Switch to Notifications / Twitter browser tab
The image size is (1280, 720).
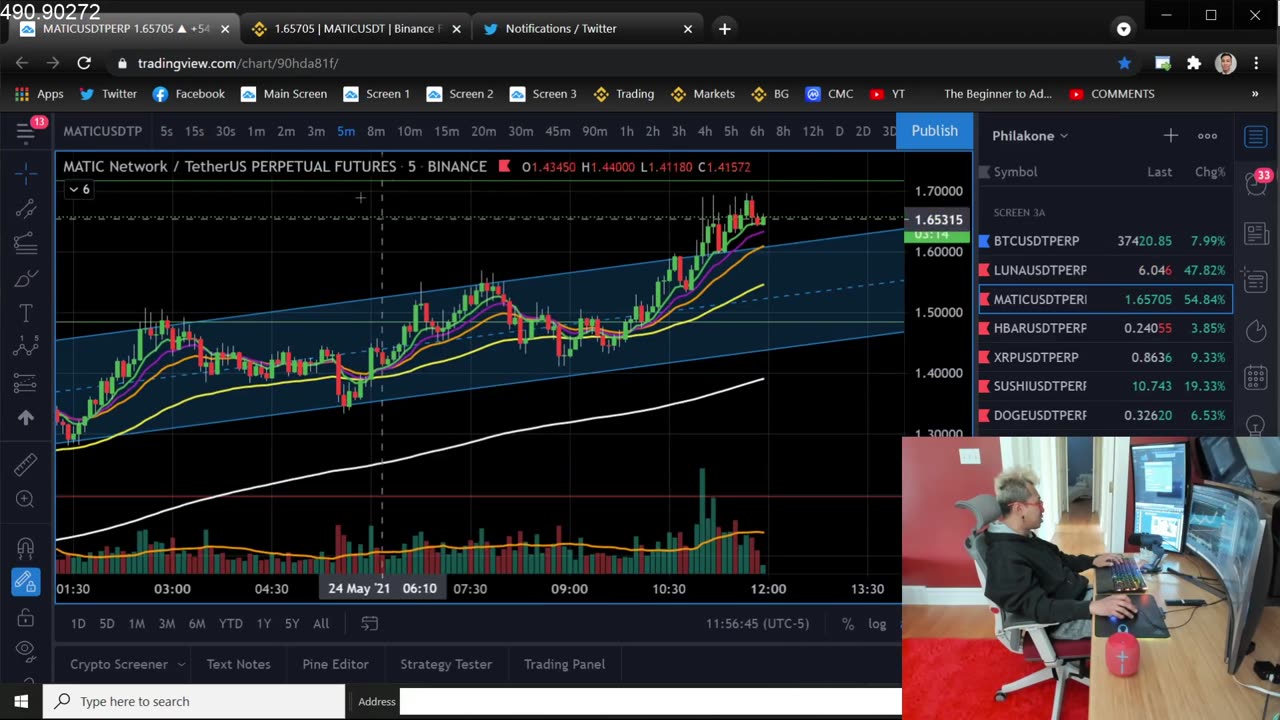pos(587,29)
